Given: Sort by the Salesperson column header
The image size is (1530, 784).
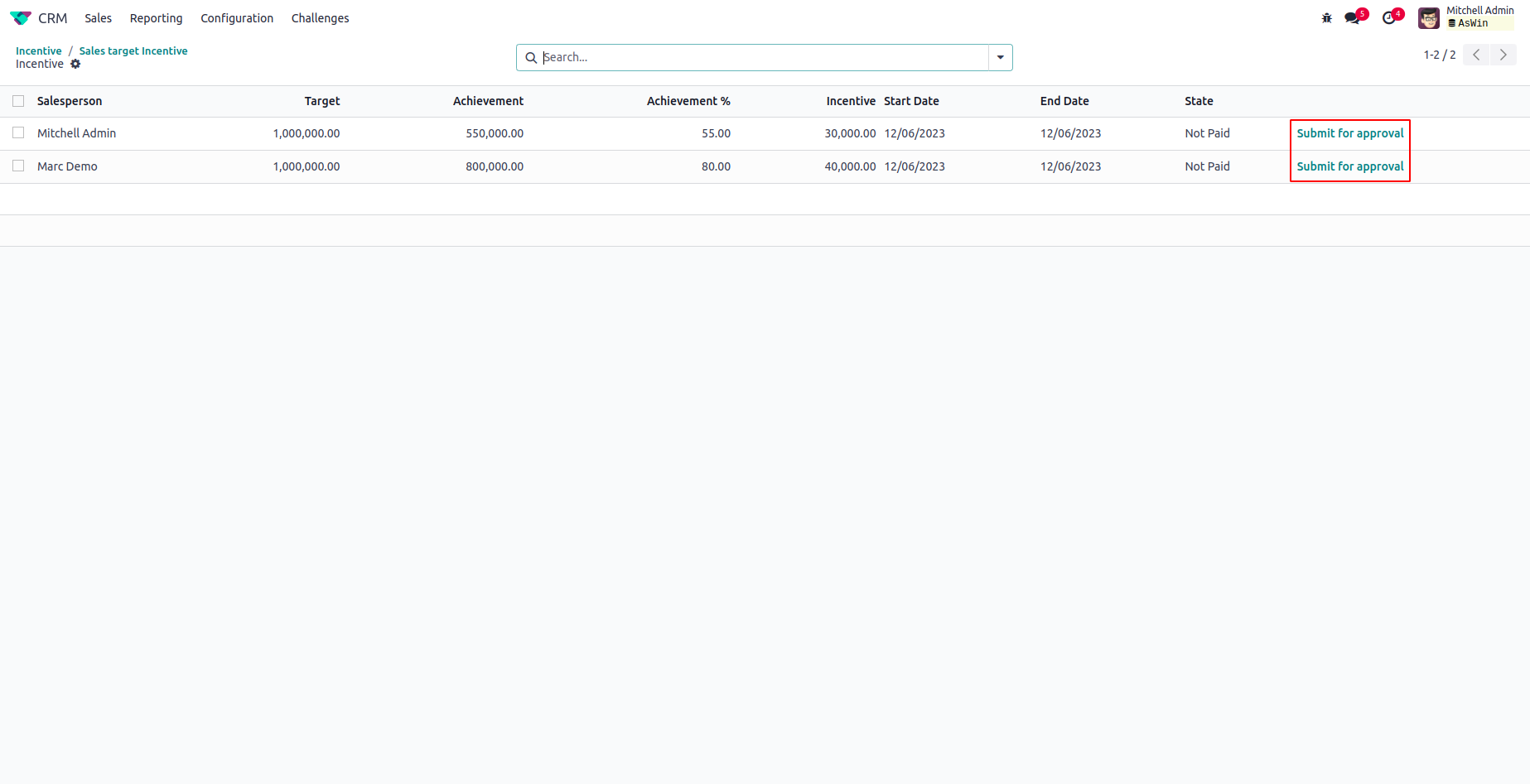Looking at the screenshot, I should 70,101.
